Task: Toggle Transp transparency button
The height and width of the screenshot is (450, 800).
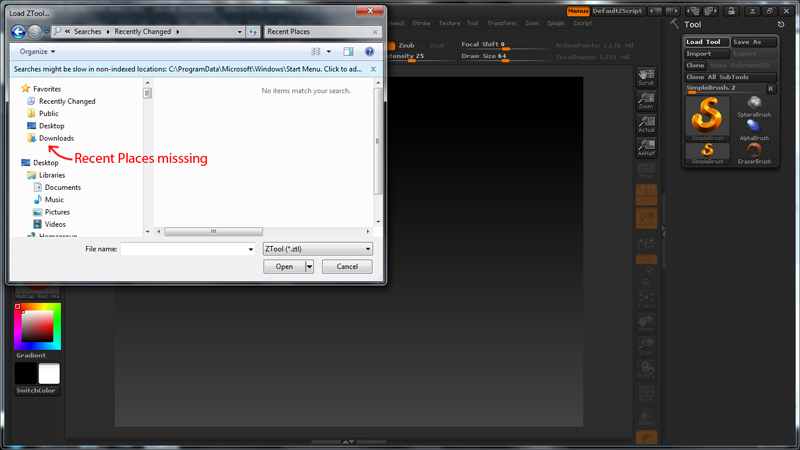Action: click(x=646, y=417)
